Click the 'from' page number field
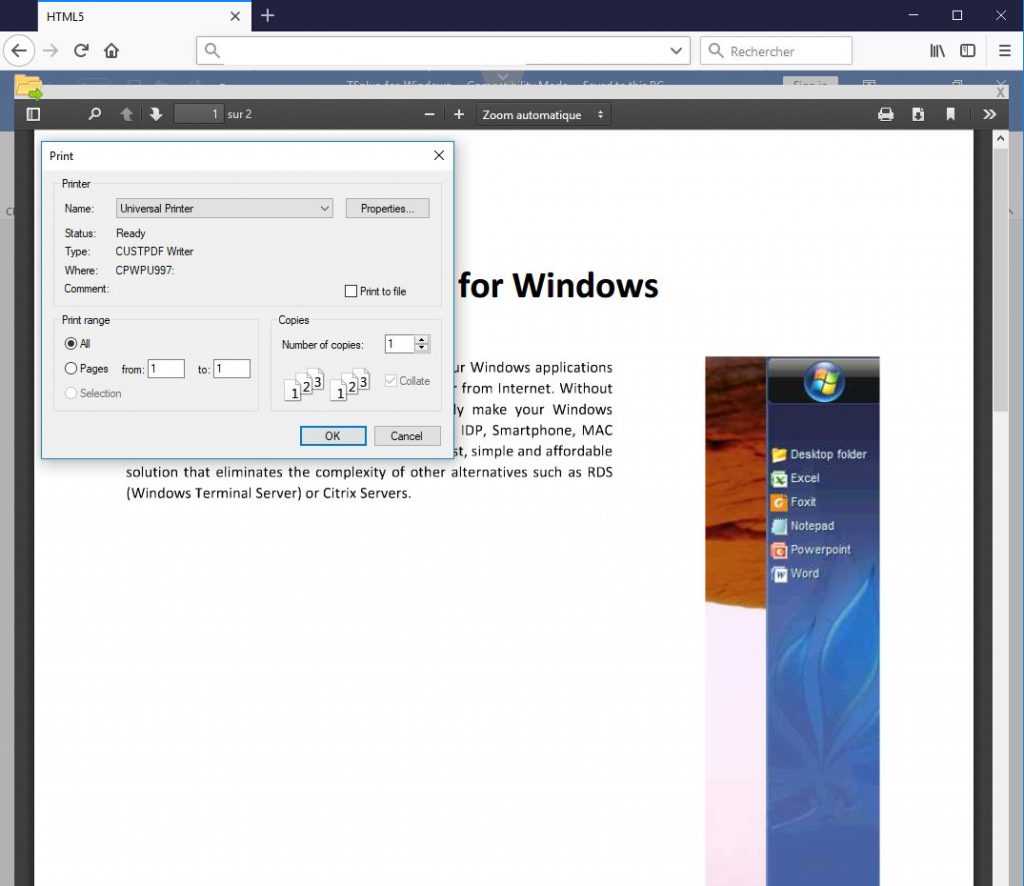Viewport: 1024px width, 886px height. (166, 369)
